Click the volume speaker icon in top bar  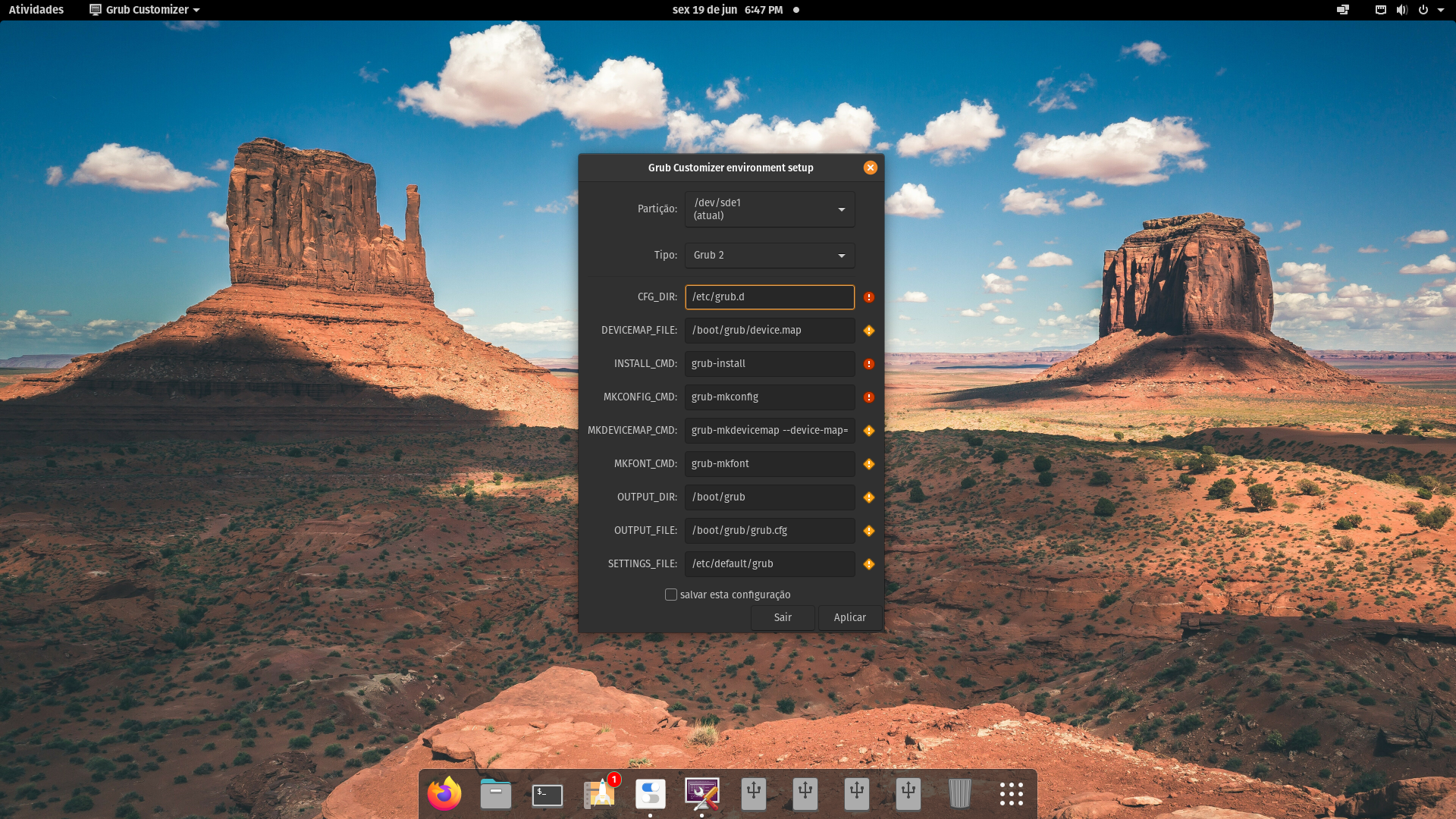(x=1402, y=10)
